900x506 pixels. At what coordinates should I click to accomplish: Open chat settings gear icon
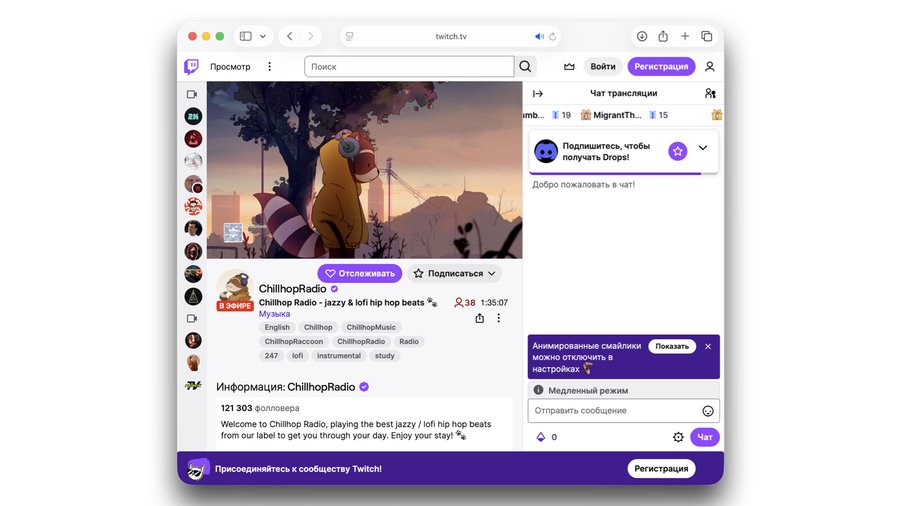tap(678, 437)
